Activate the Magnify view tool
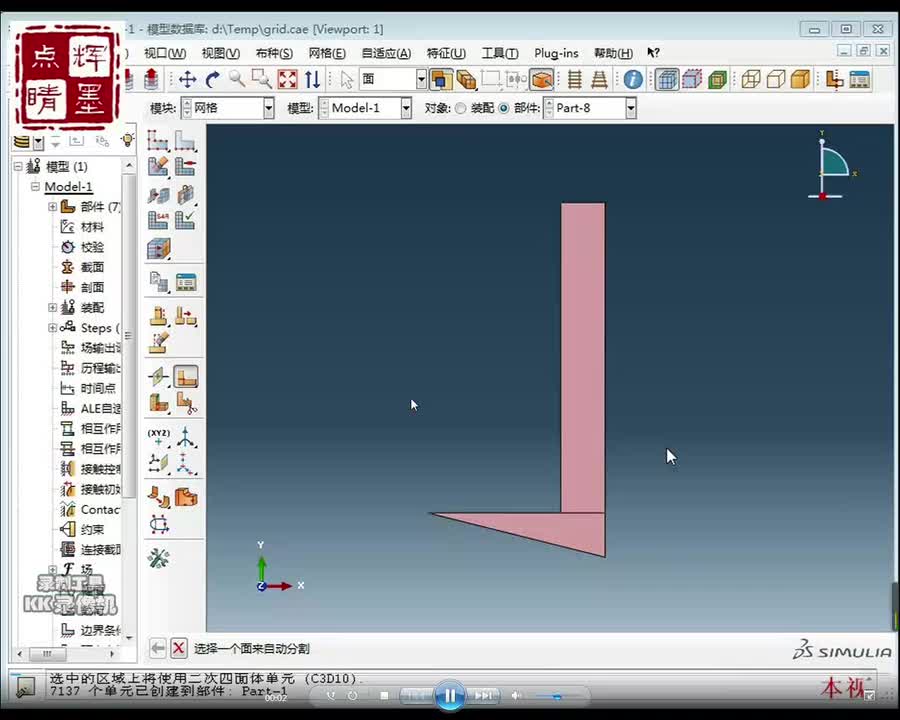The width and height of the screenshot is (900, 720). coord(237,79)
